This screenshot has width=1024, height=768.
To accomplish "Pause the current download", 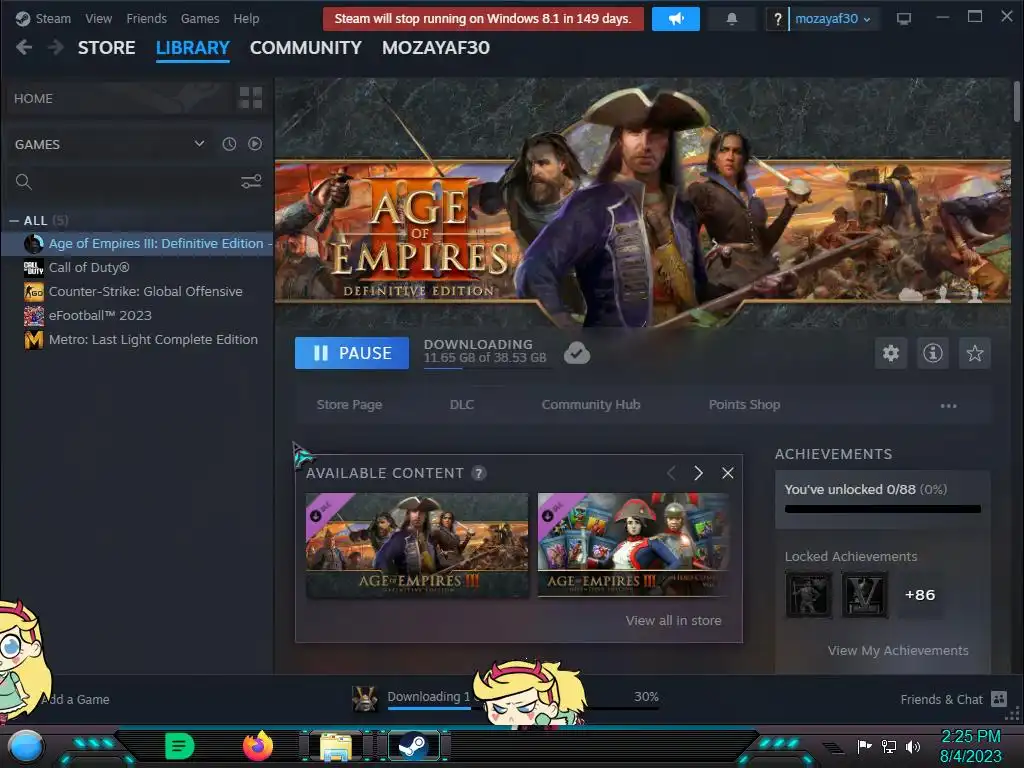I will pyautogui.click(x=352, y=353).
